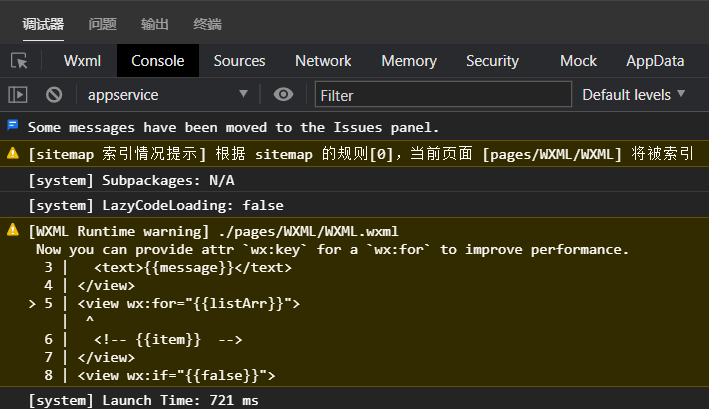This screenshot has height=409, width=709.
Task: Select code line 6 with {{item}} comment
Action: tap(143, 339)
